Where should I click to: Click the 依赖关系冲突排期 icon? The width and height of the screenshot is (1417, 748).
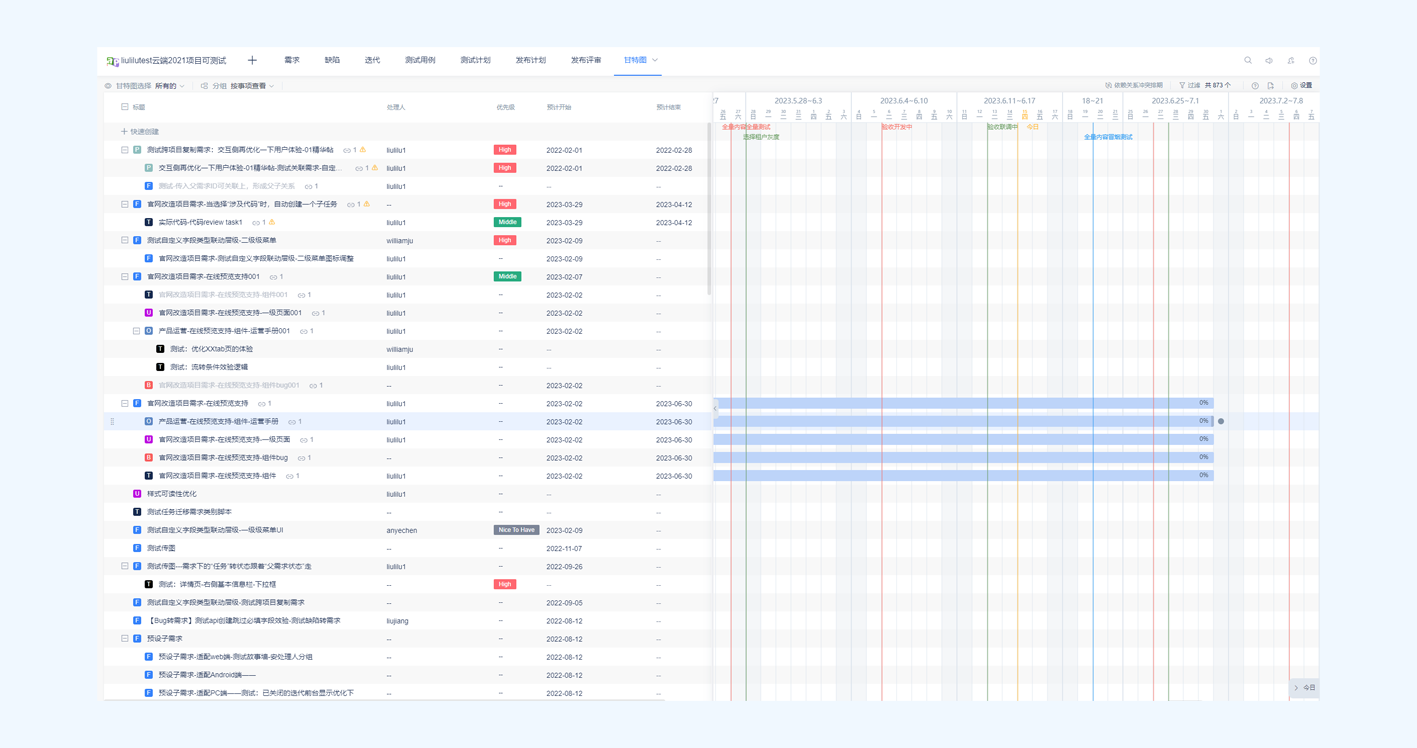(x=1108, y=86)
